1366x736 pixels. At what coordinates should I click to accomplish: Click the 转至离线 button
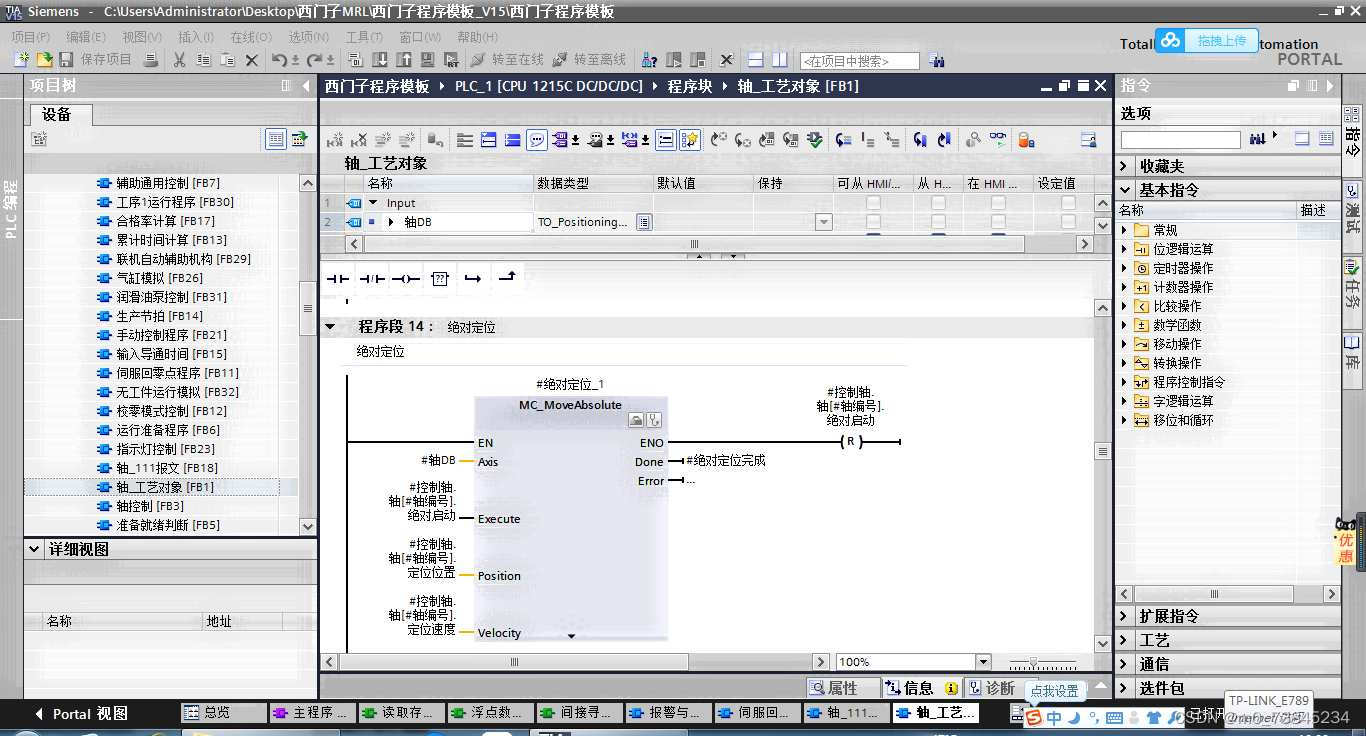[590, 60]
